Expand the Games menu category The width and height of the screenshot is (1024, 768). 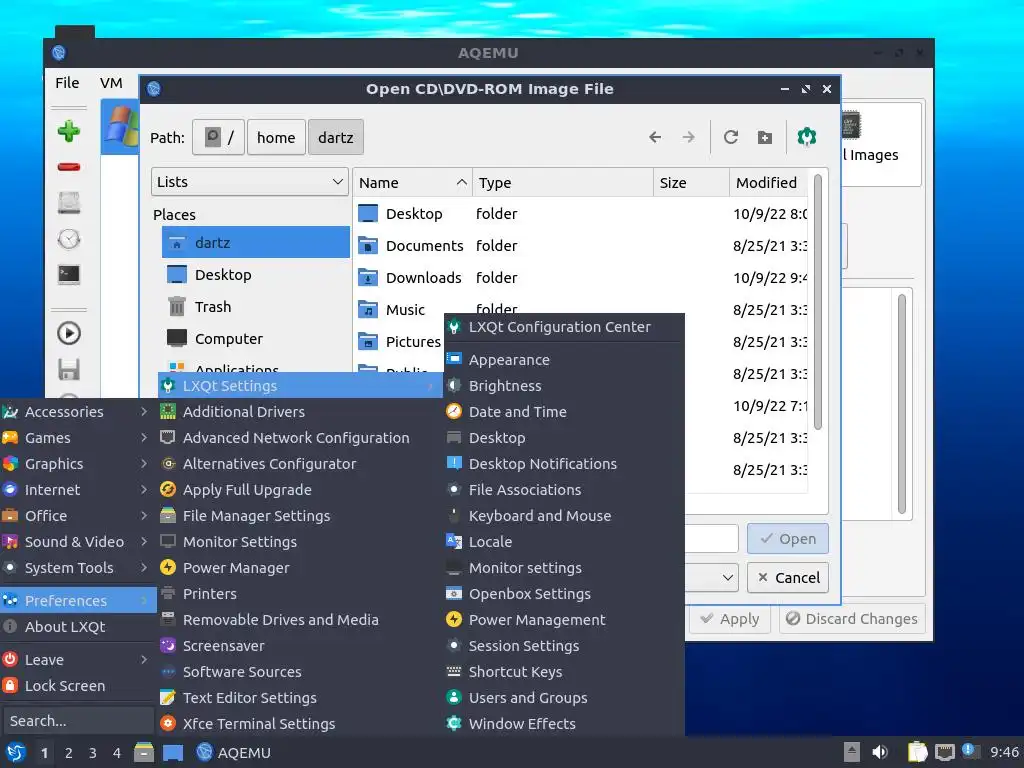[x=77, y=438]
